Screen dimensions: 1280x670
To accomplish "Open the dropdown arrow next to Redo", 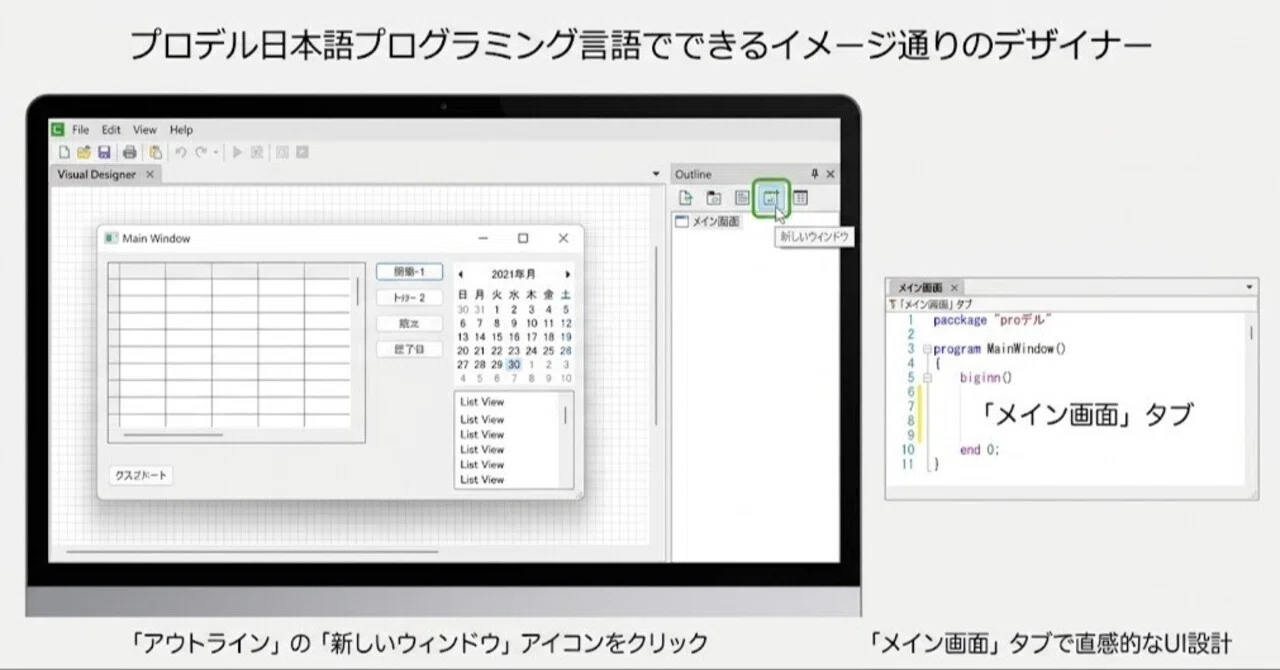I will click(x=216, y=153).
